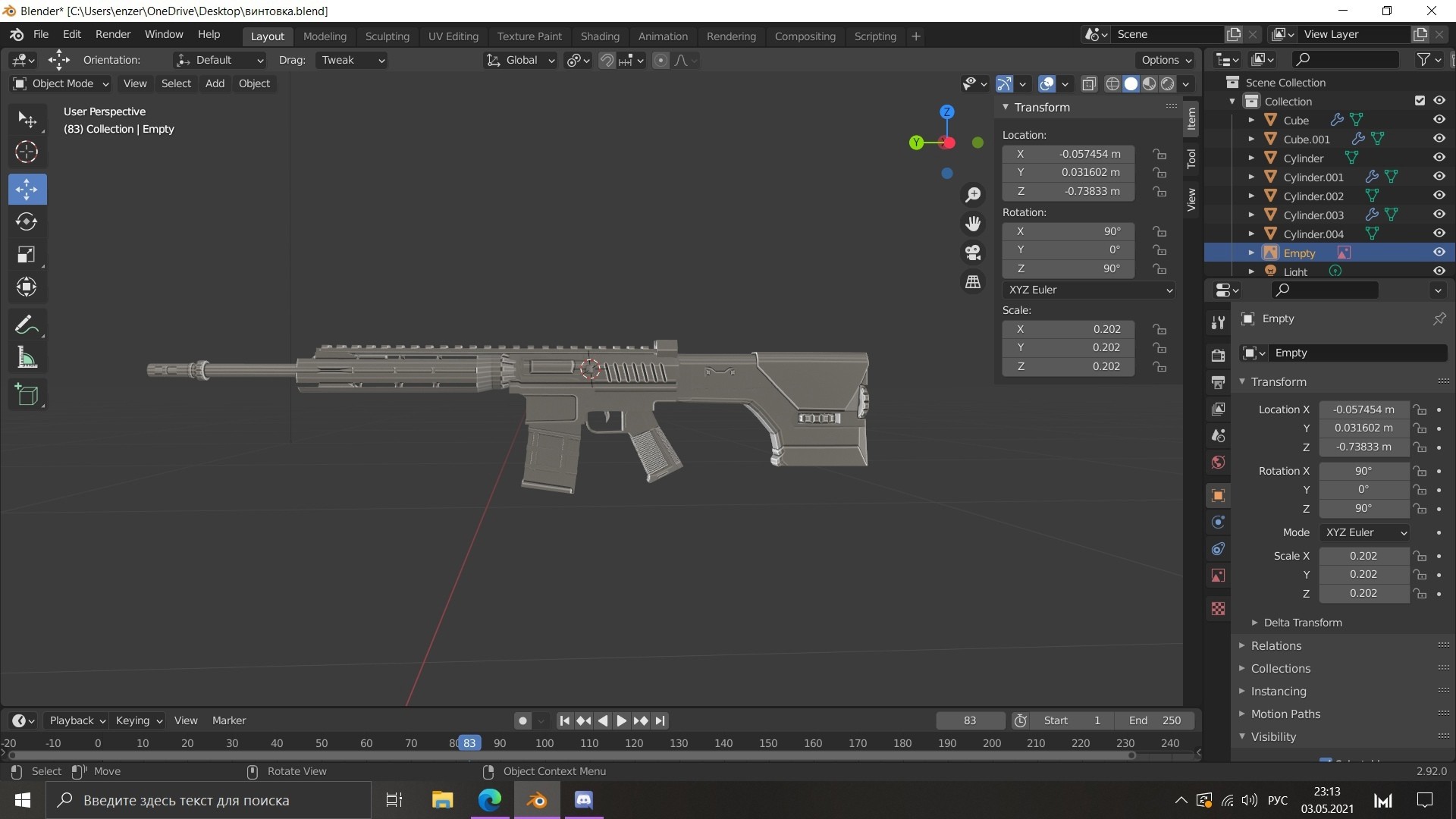Select the Rotate tool
Screen dimensions: 1456x819
tap(27, 221)
